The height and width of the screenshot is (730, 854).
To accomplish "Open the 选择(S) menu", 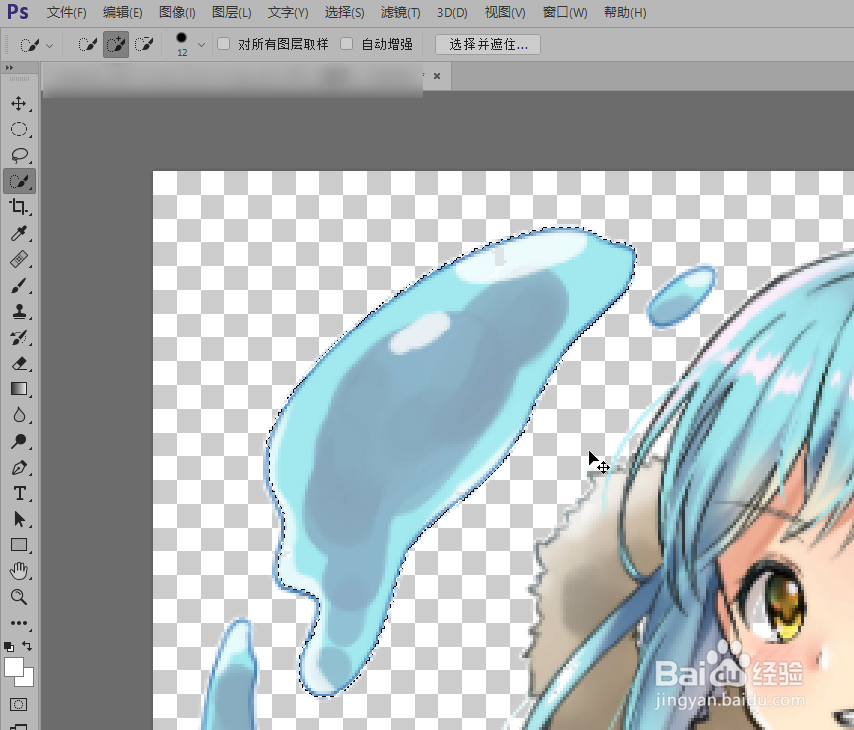I will click(x=344, y=13).
